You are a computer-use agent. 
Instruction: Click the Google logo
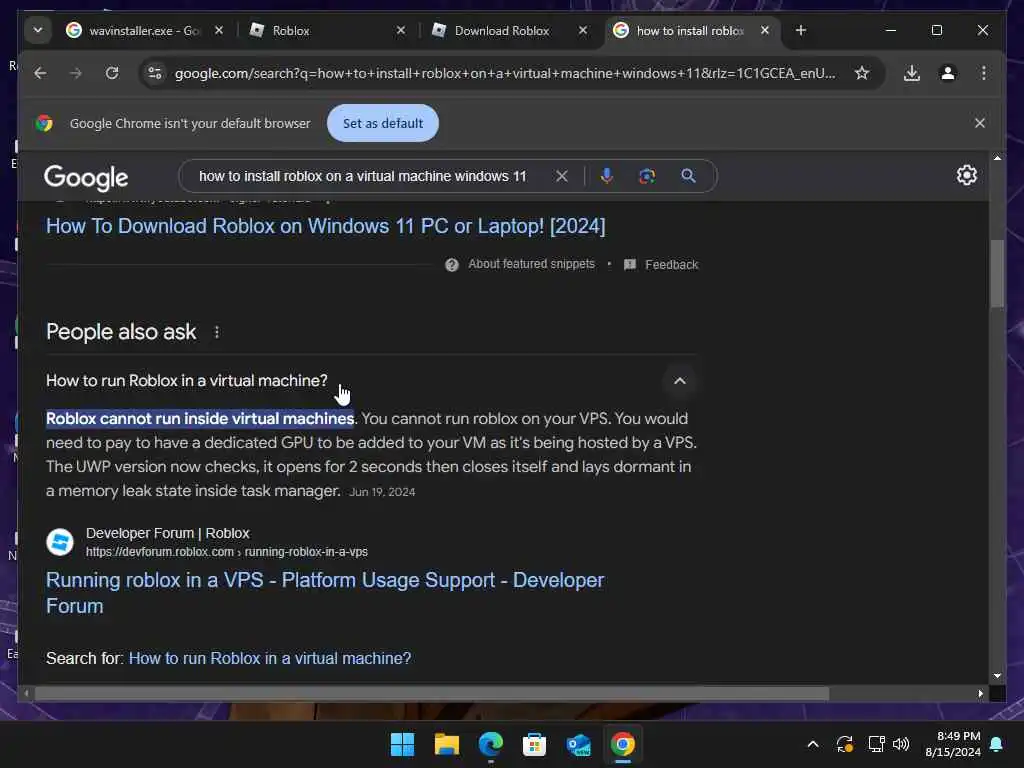pyautogui.click(x=86, y=177)
